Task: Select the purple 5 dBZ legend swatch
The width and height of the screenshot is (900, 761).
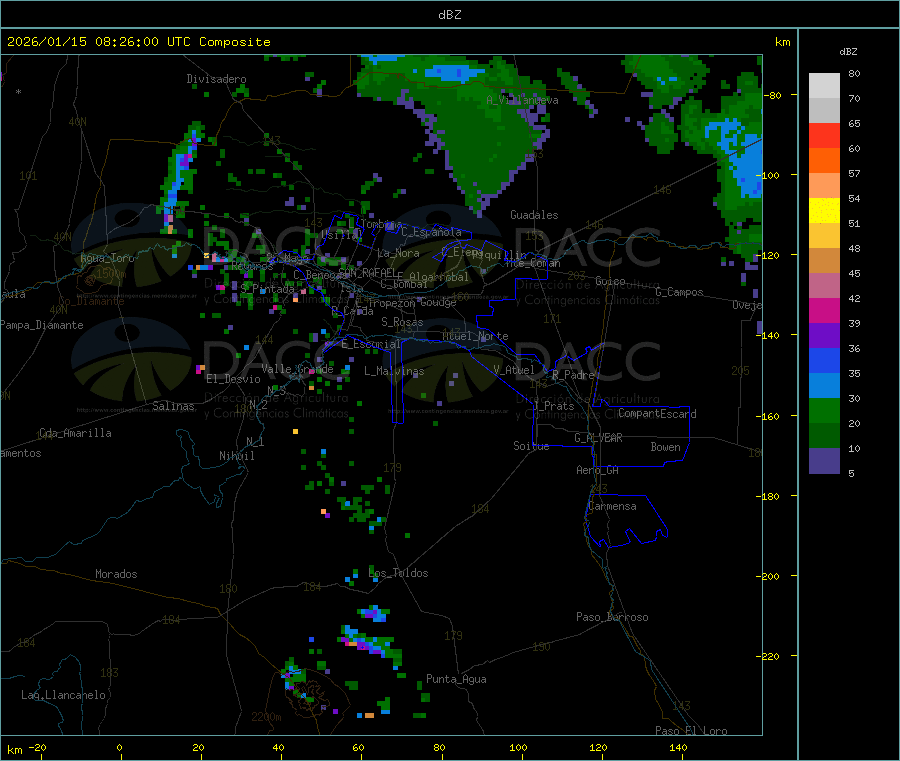Action: pos(824,461)
